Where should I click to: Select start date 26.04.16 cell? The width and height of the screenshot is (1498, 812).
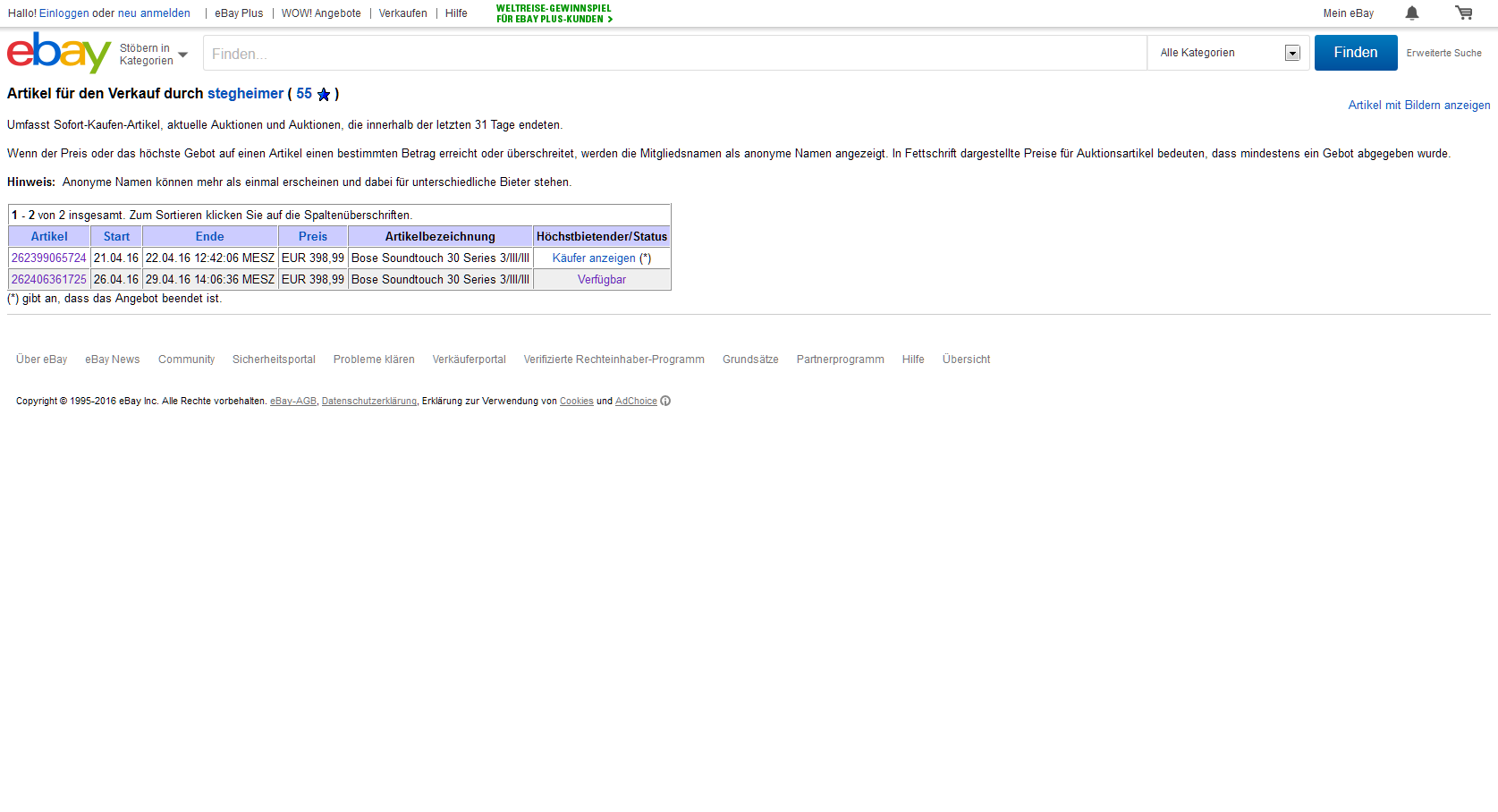tap(116, 279)
